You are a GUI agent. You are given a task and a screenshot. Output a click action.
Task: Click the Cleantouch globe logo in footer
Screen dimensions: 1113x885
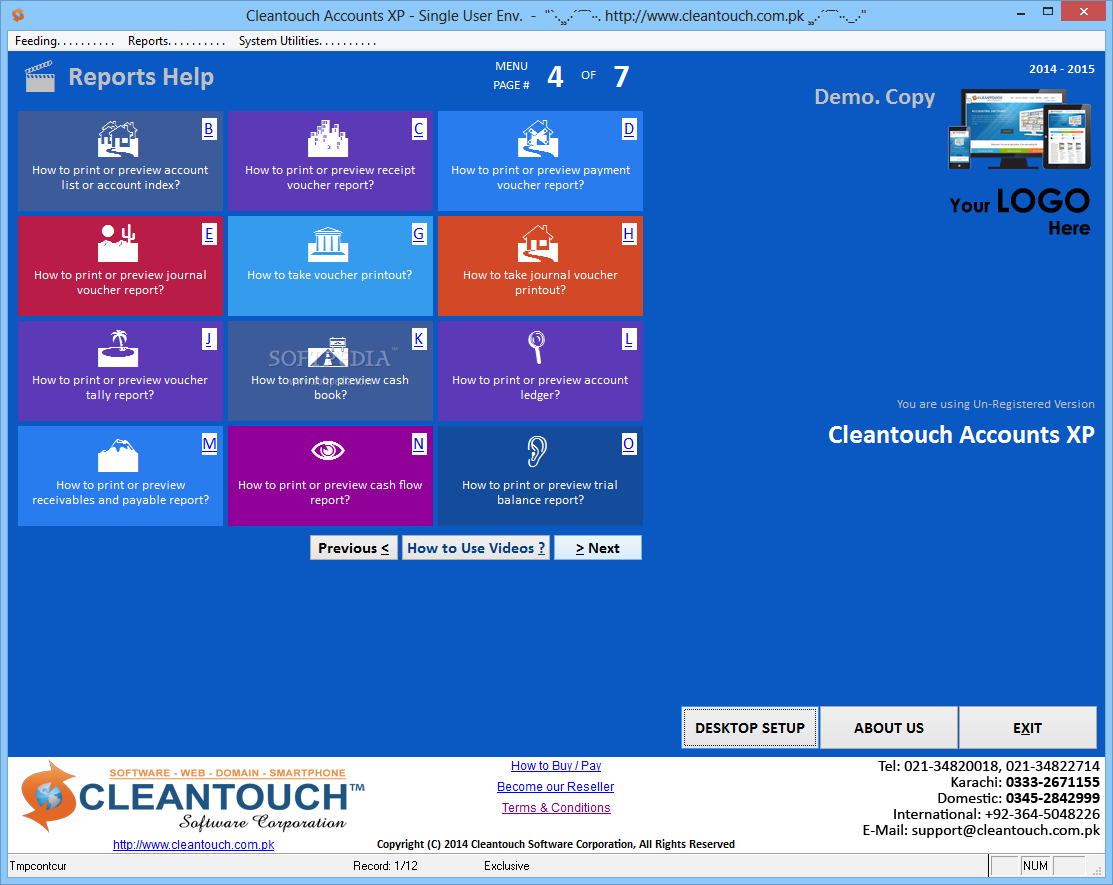pos(48,796)
